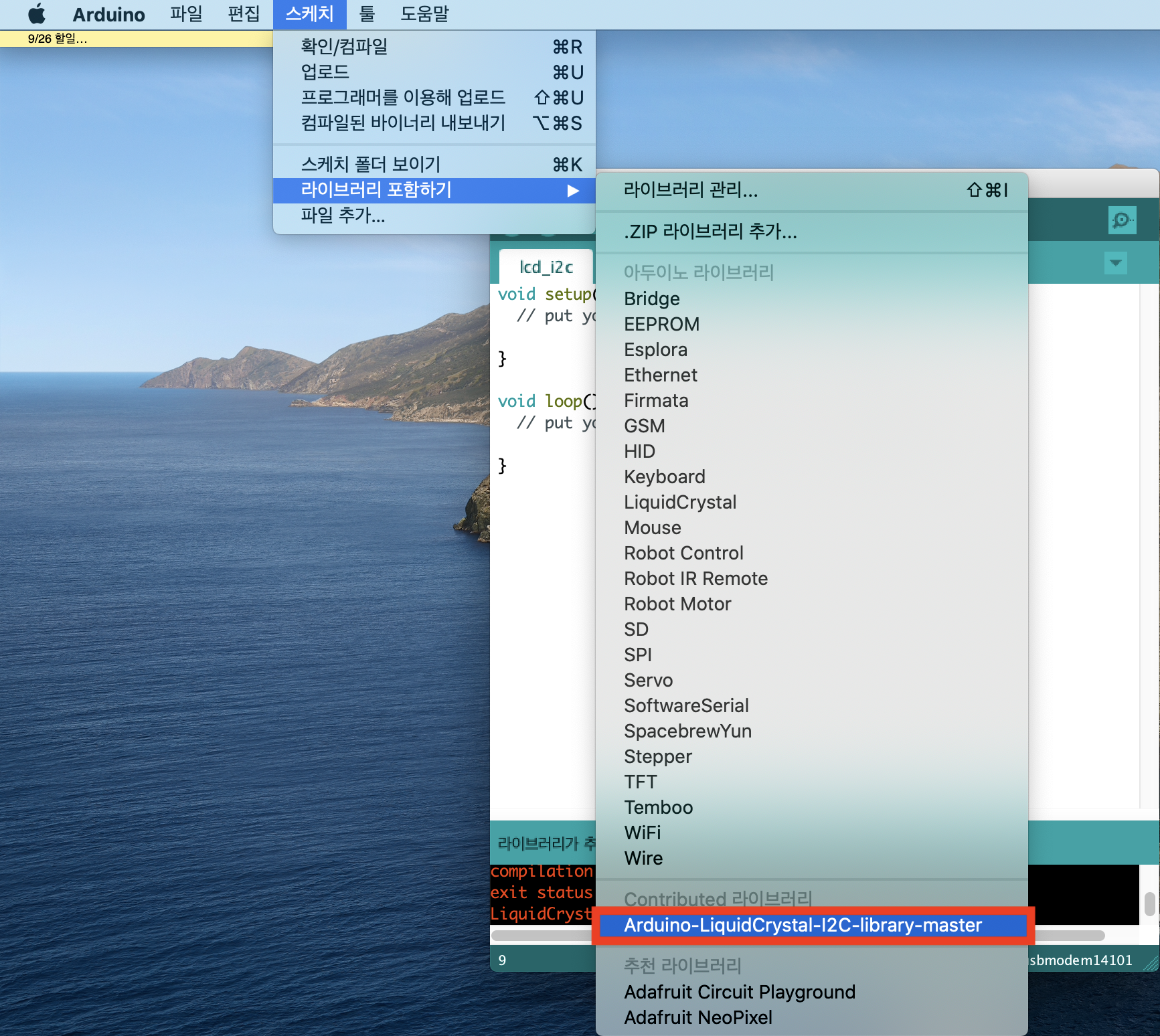Open the Arduino application menu
1160x1036 pixels.
(108, 14)
